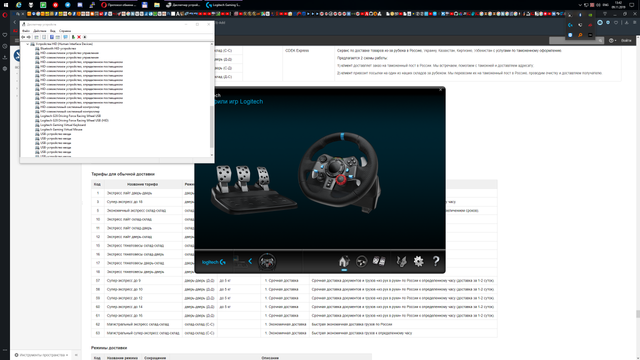Click the bird-shaped icon beside the gear
640x360 pixels.
click(402, 261)
